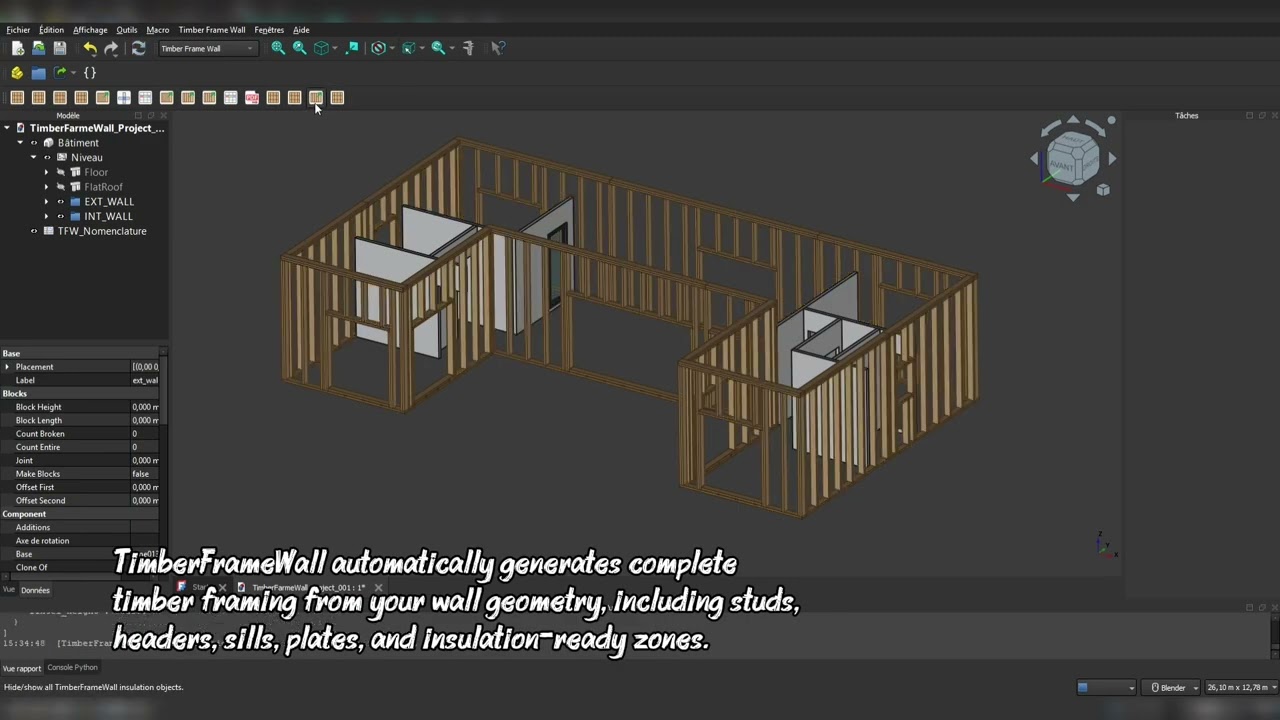
Task: Click the blue cross wall junction icon
Action: pos(124,98)
